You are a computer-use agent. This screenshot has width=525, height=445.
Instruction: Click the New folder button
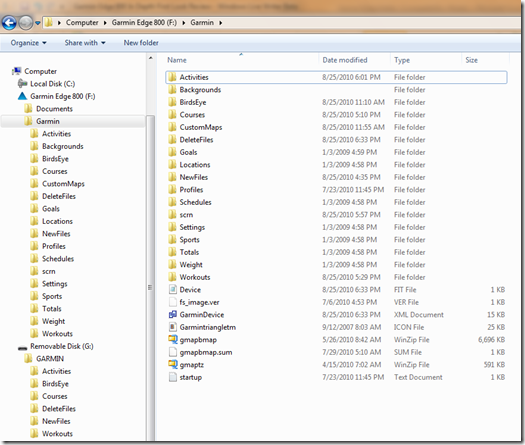pyautogui.click(x=141, y=43)
